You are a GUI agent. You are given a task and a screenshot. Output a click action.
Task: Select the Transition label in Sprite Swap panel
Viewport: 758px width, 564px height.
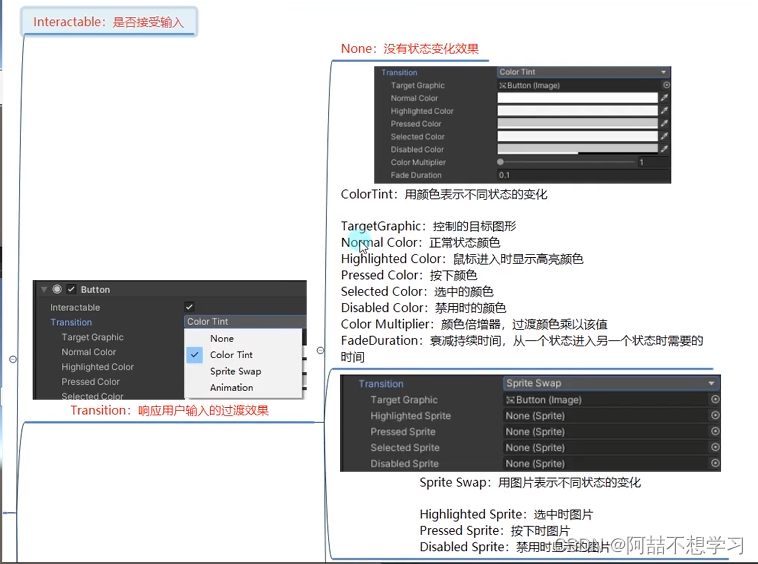coord(381,384)
